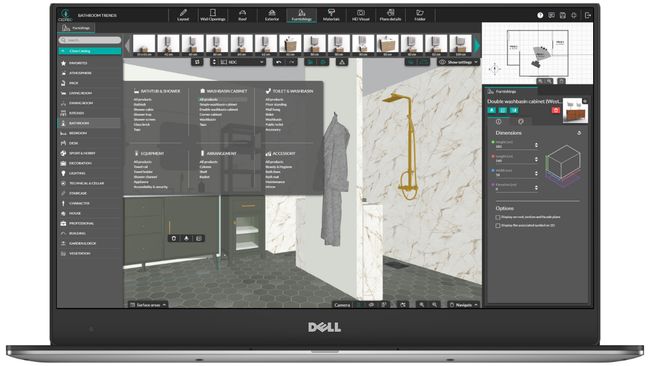Enable display associated symbol in 2D checkbox
This screenshot has height=366, width=650.
coord(498,225)
